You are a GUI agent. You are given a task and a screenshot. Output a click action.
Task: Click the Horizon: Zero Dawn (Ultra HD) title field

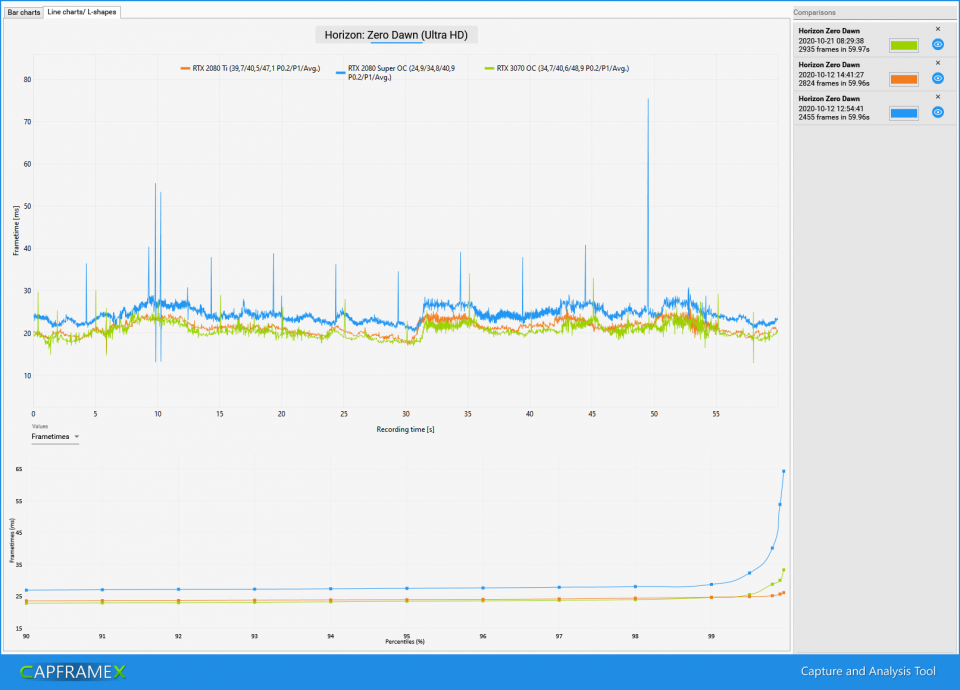396,35
